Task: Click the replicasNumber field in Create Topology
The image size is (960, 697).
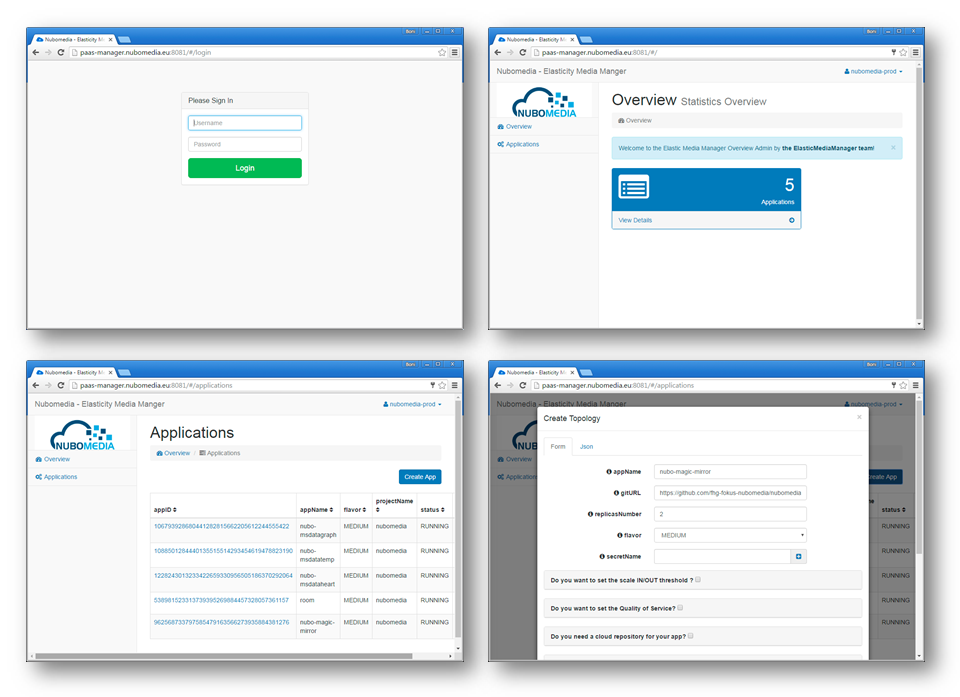Action: 730,514
